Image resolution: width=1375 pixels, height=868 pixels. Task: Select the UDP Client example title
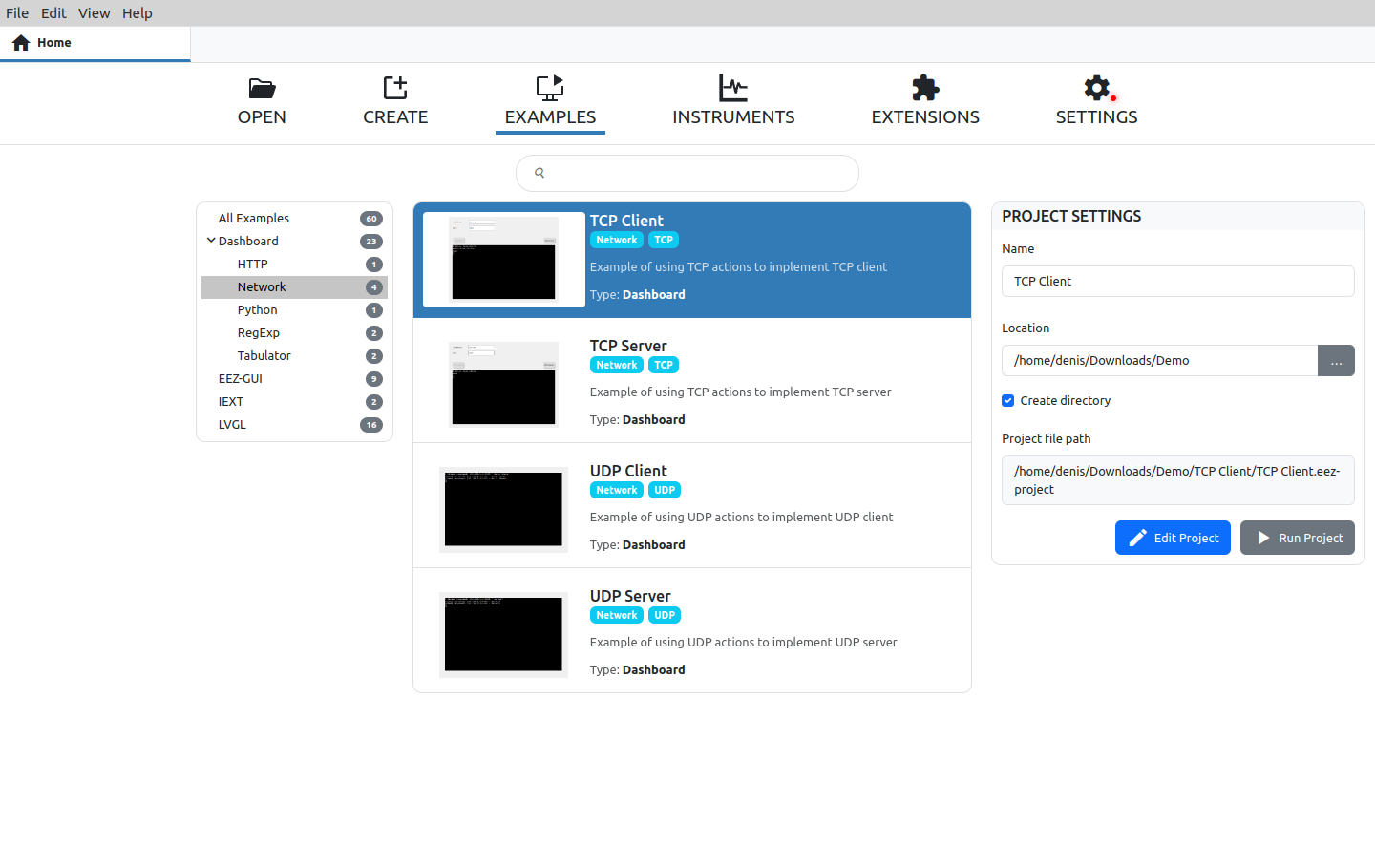[628, 471]
